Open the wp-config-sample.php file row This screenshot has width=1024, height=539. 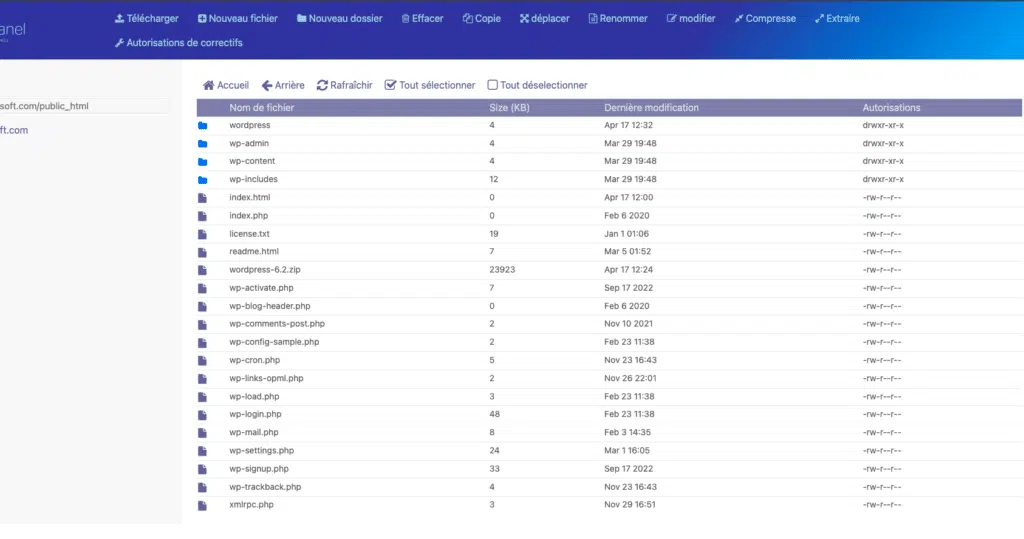[609, 342]
